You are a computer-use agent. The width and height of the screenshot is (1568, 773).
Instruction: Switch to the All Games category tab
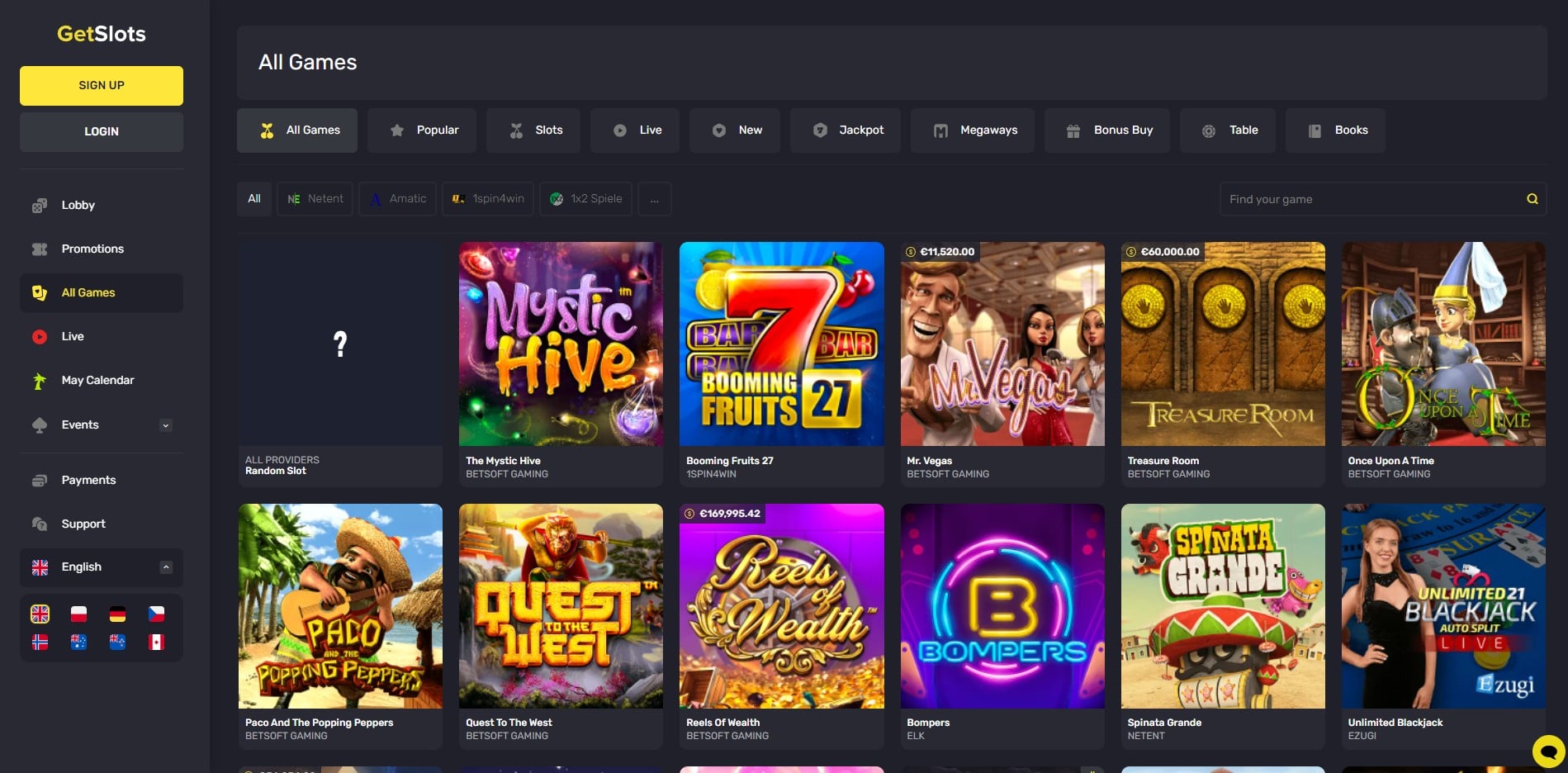click(297, 130)
